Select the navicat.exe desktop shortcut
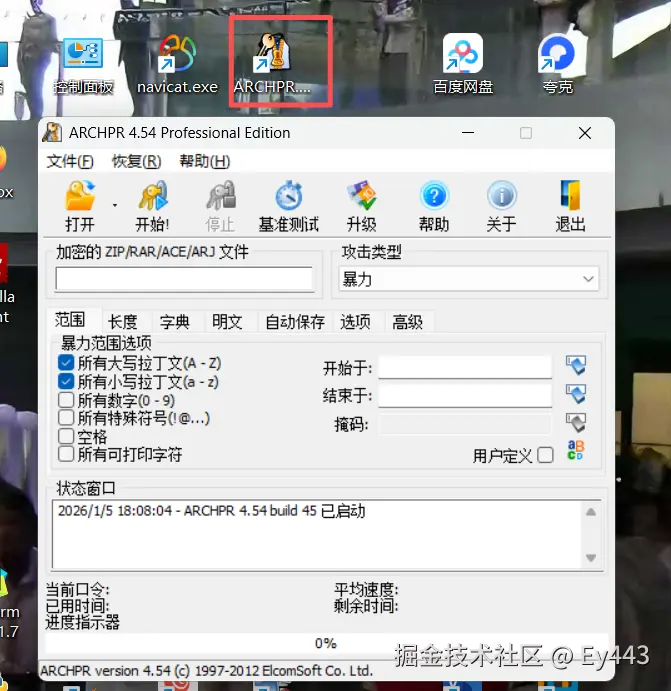 click(x=177, y=65)
